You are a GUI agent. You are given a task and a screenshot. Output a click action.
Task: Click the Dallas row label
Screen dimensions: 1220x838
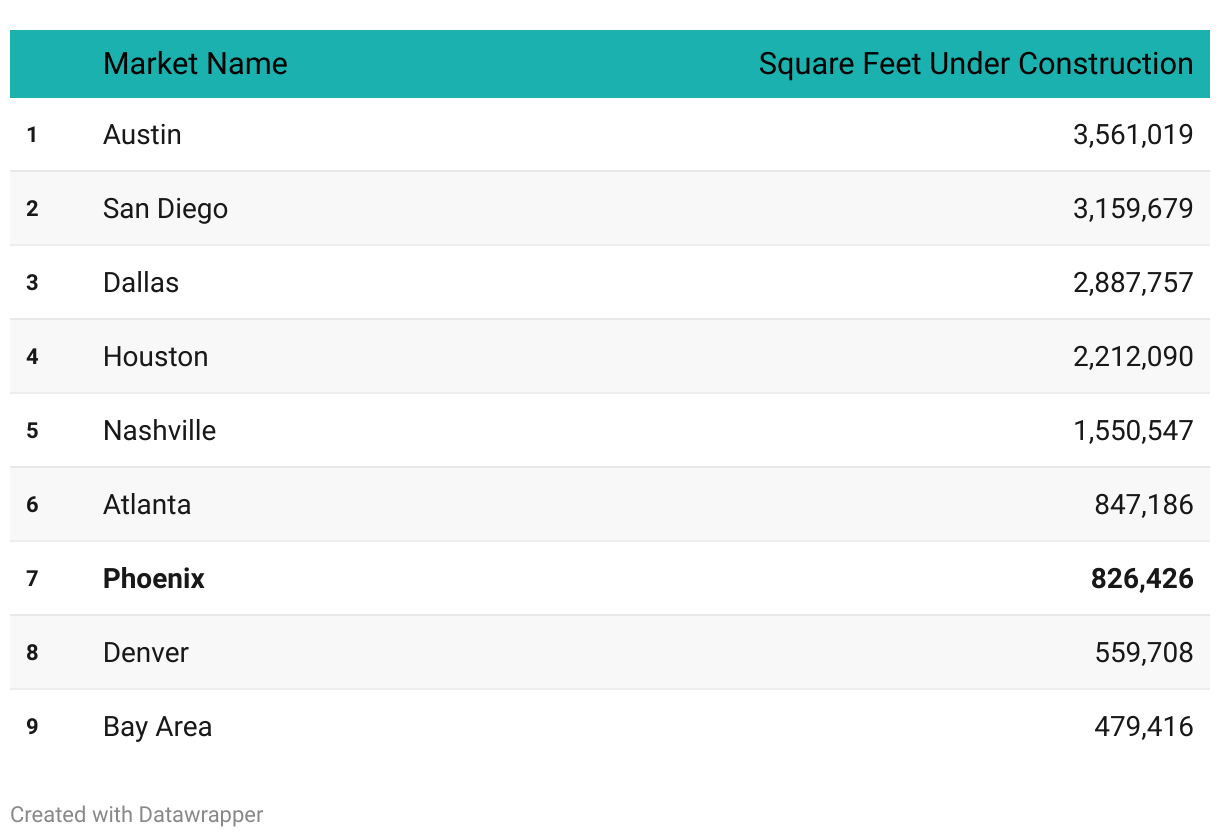(x=141, y=283)
